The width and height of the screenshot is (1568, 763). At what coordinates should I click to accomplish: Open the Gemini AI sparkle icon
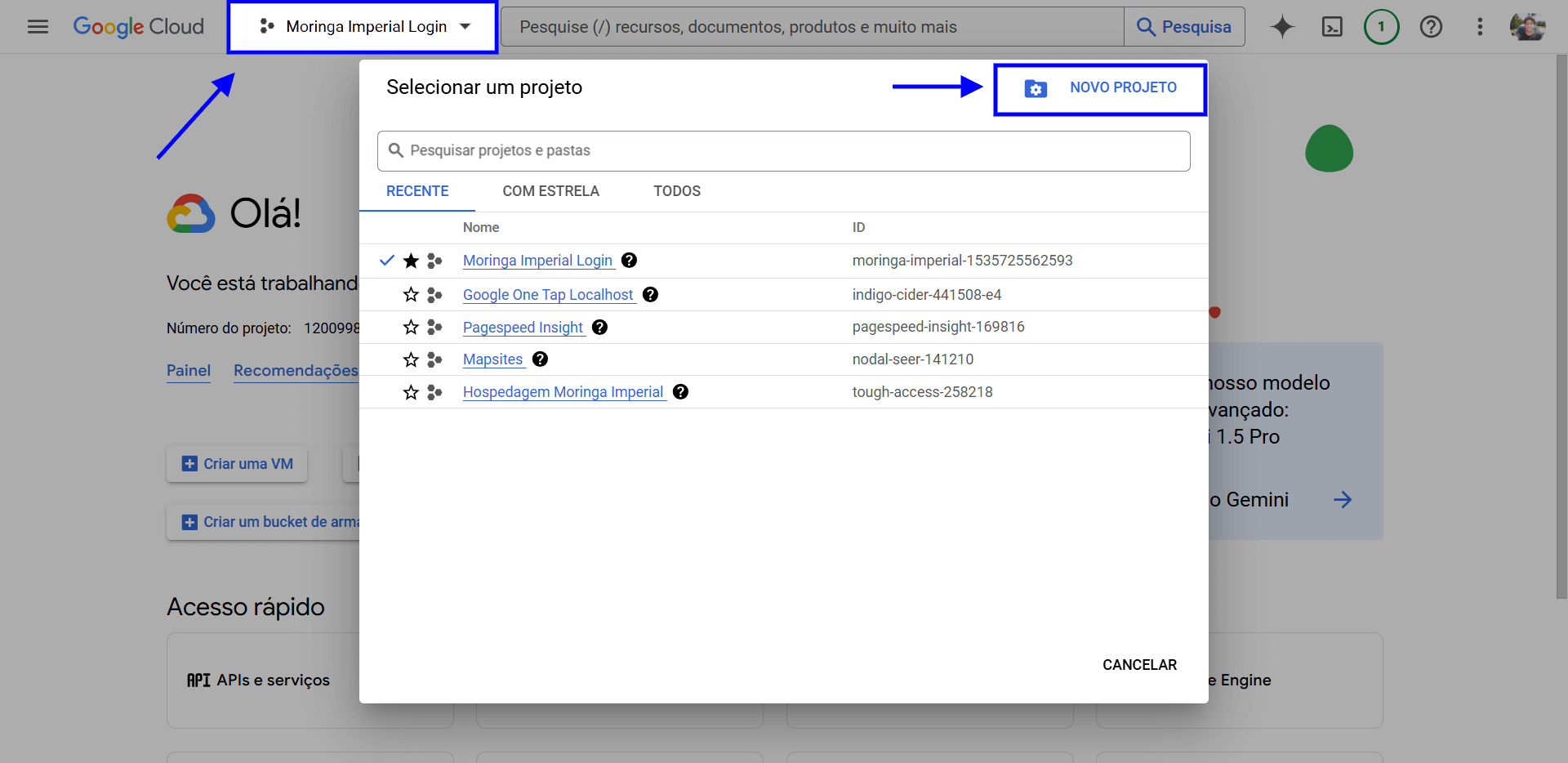coord(1282,27)
